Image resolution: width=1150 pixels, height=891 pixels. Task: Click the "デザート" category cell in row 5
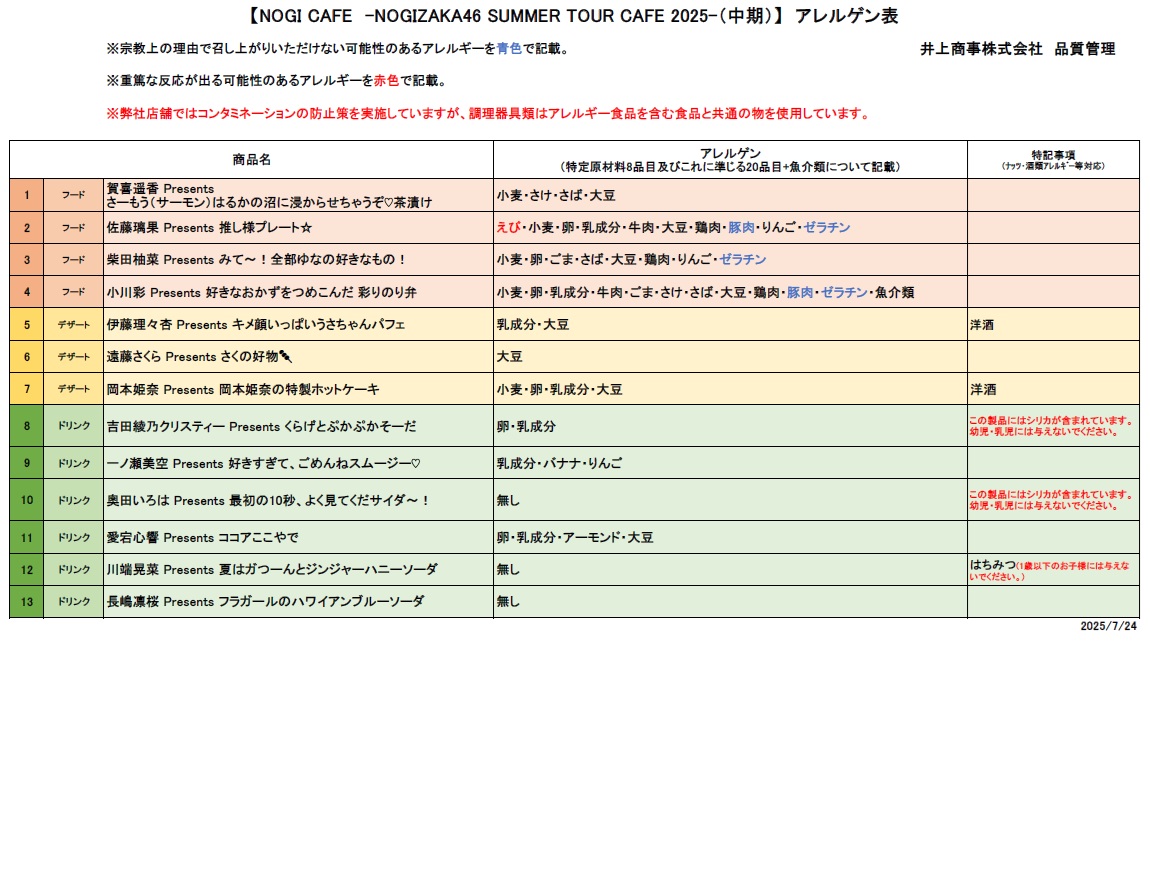(73, 324)
